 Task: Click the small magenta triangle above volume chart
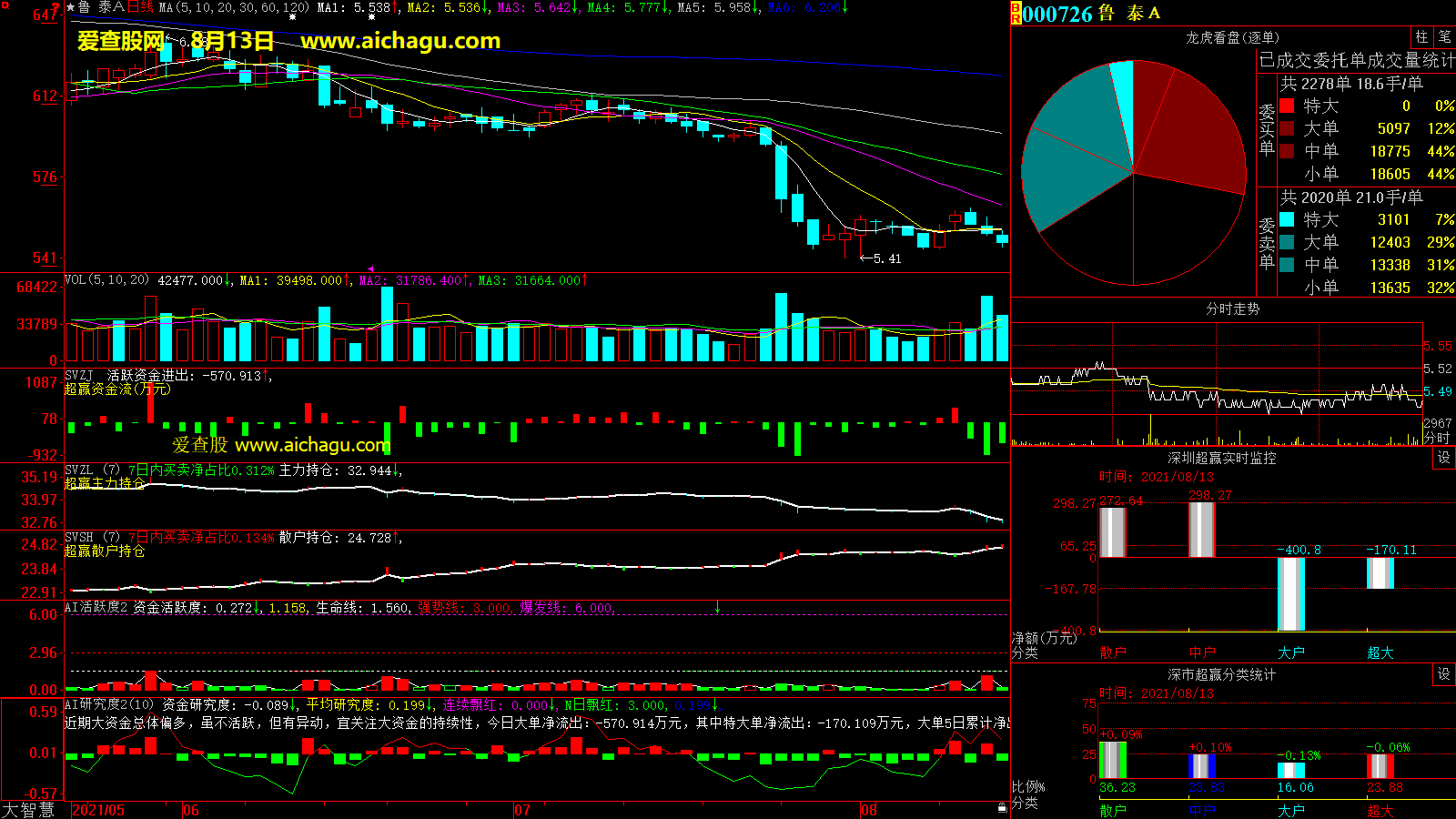pyautogui.click(x=369, y=269)
